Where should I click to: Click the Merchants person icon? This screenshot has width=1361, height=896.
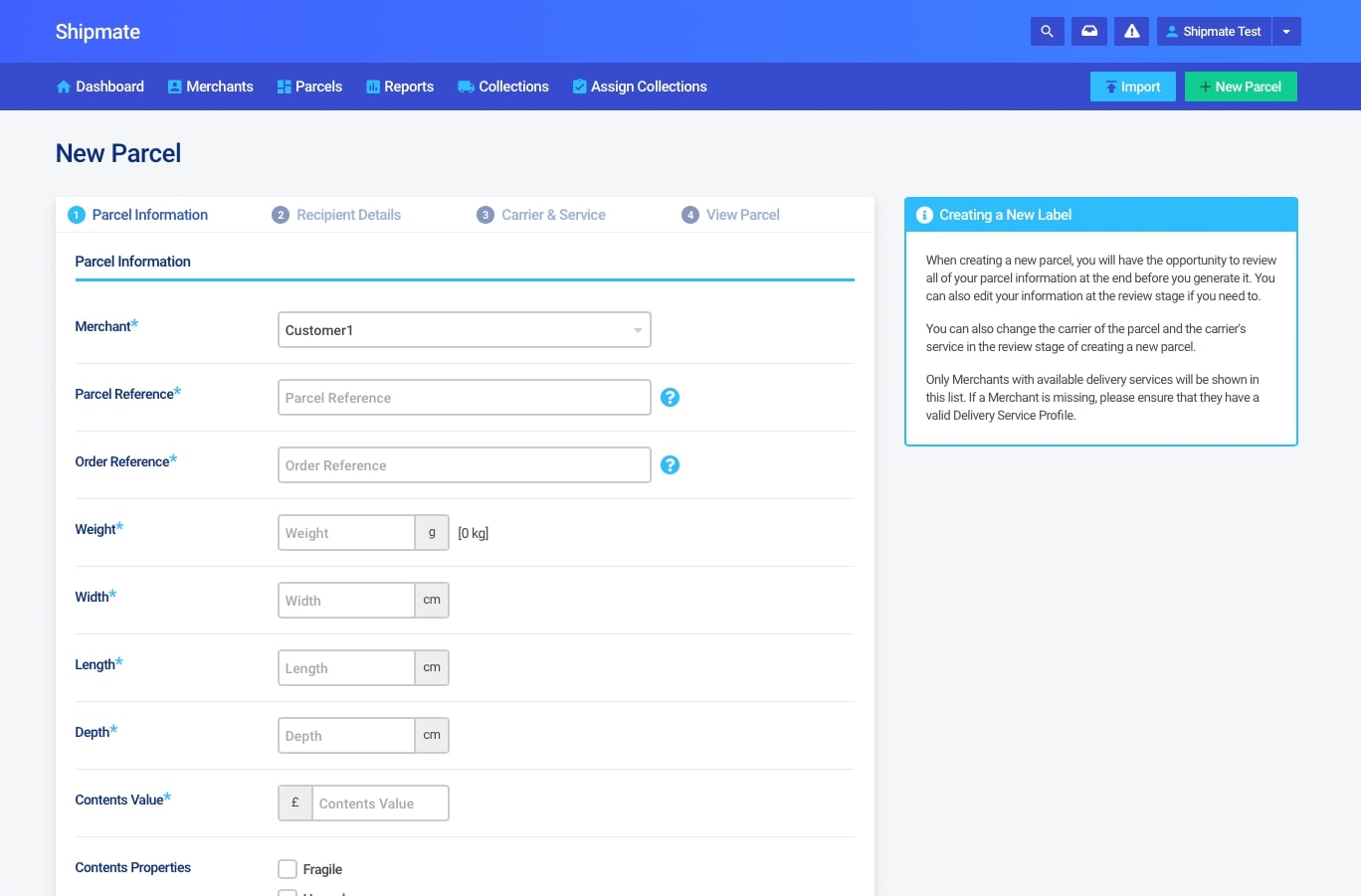(175, 87)
